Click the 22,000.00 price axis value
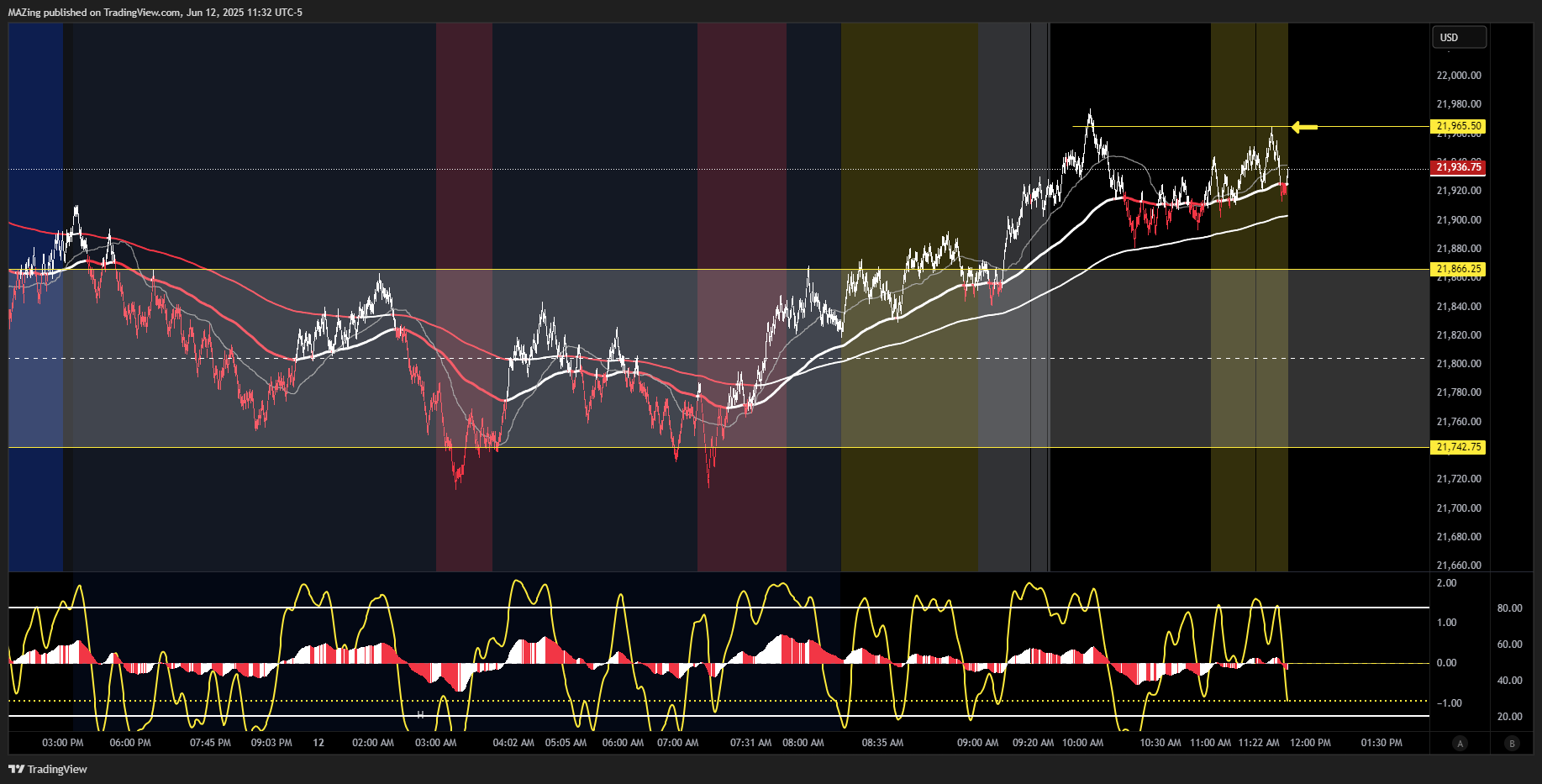1542x784 pixels. click(x=1459, y=76)
